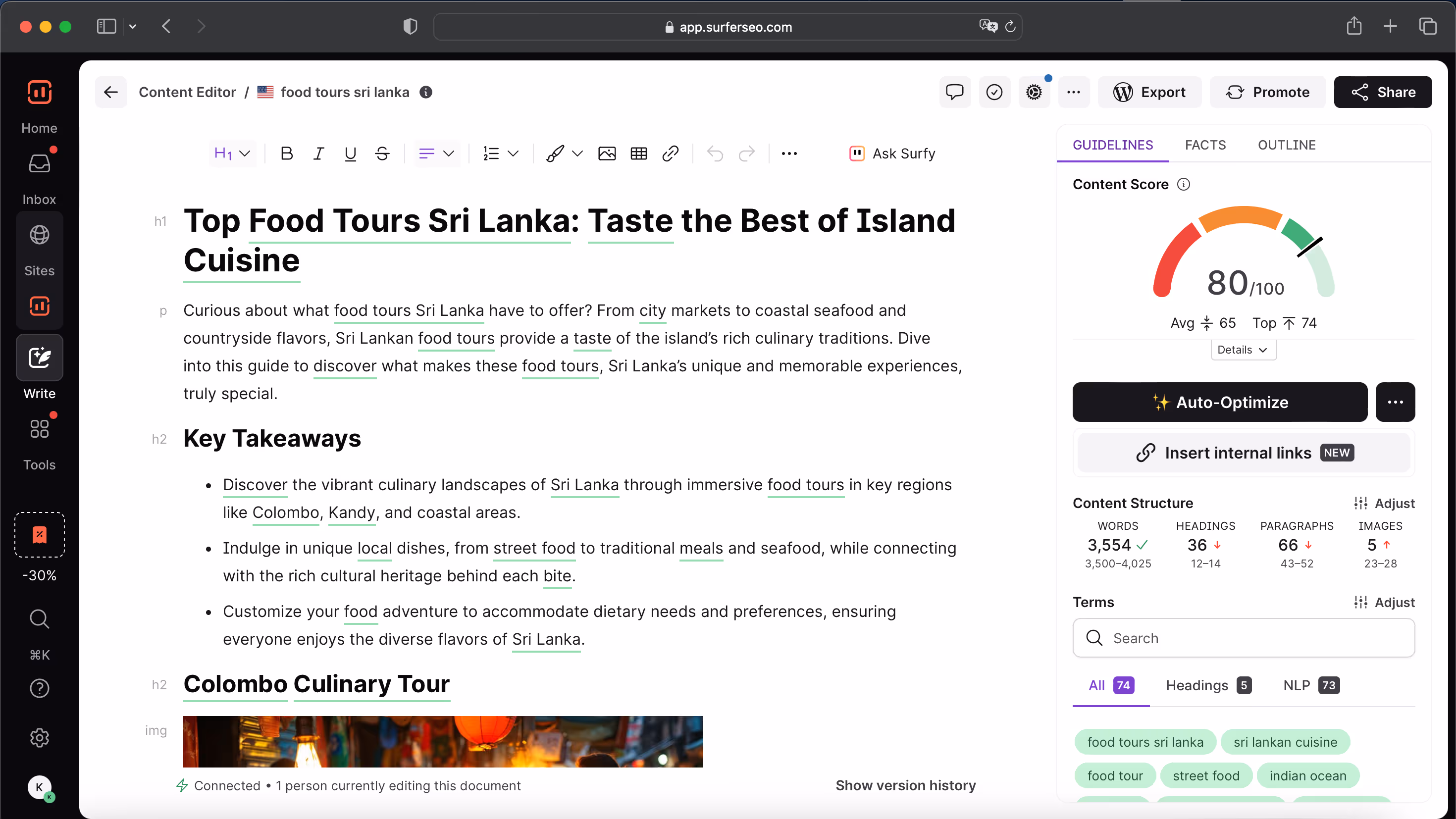Toggle underline formatting in toolbar
Screen dimensions: 1456x819
pos(351,154)
